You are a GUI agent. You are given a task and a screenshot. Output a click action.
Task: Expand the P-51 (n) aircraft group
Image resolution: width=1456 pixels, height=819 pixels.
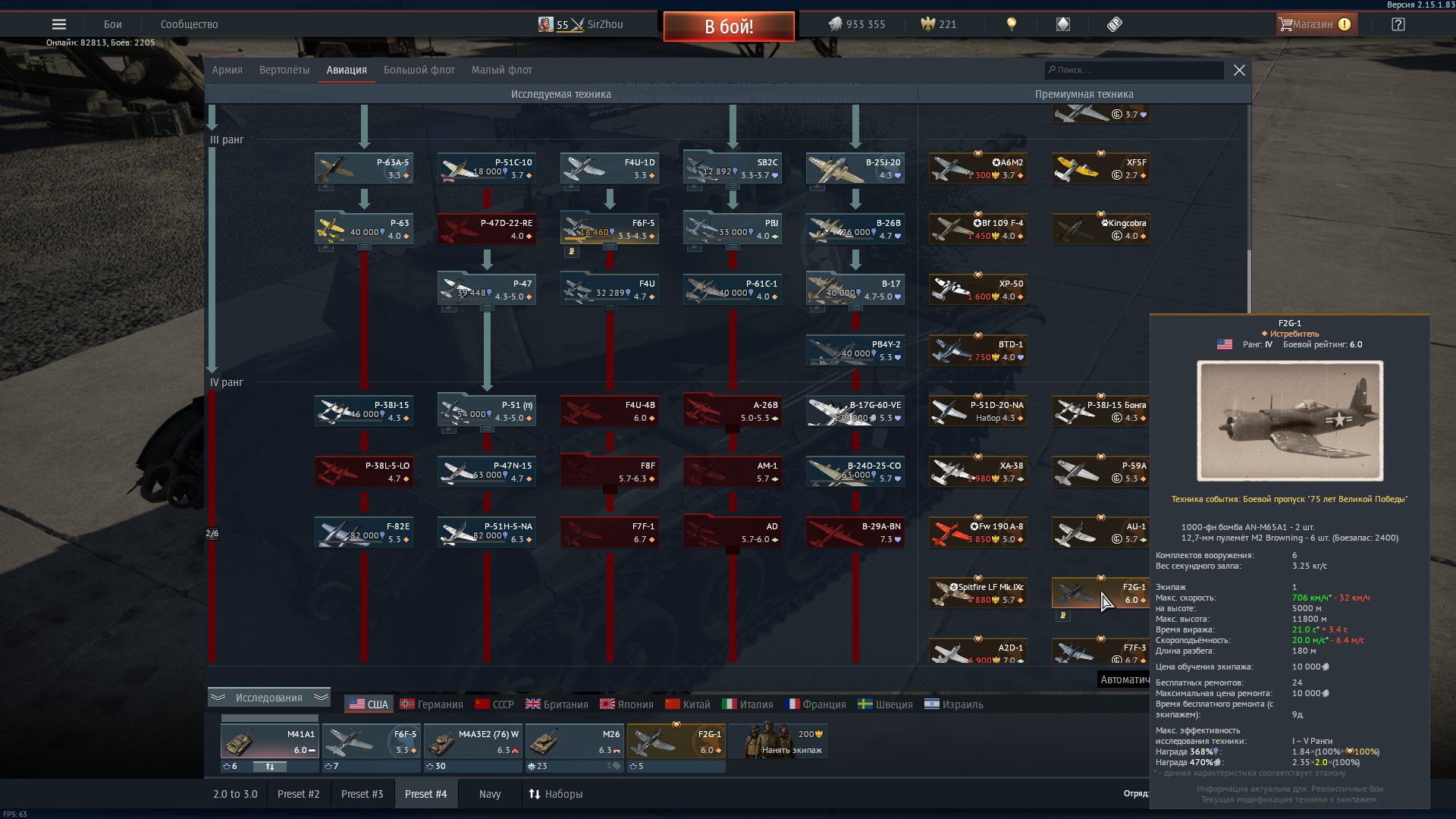click(487, 429)
